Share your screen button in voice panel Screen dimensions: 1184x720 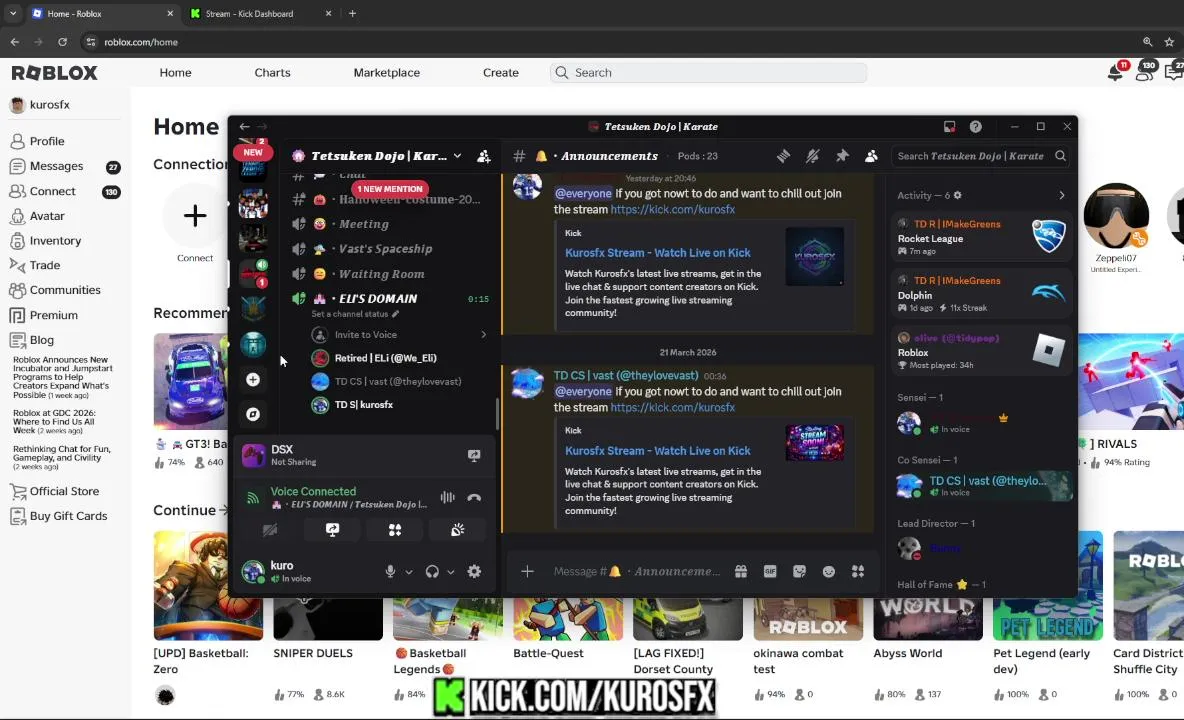[332, 530]
